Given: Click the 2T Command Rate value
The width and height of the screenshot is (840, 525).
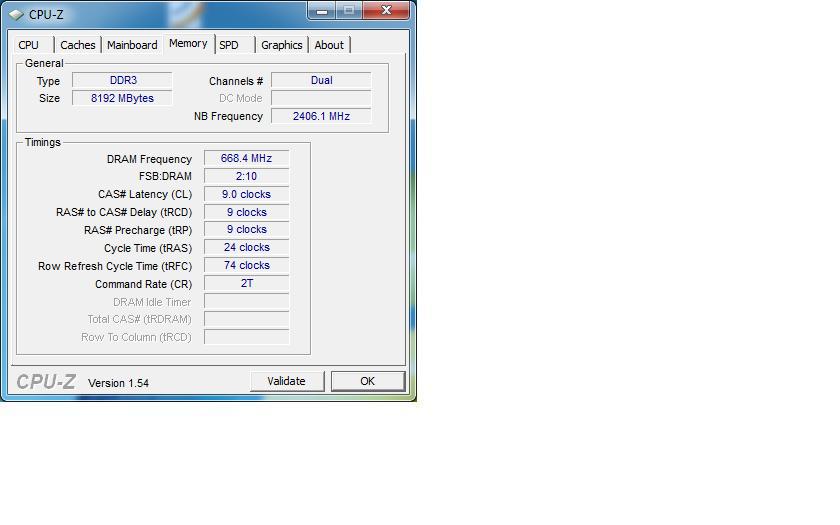Looking at the screenshot, I should [246, 283].
